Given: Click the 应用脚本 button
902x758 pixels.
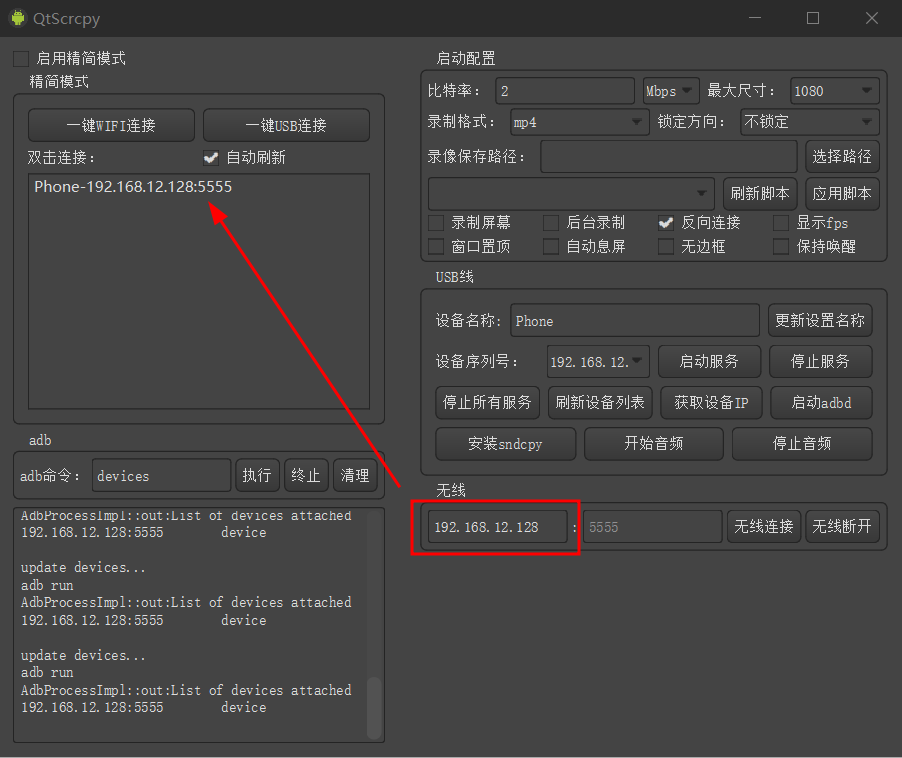Looking at the screenshot, I should pos(842,193).
